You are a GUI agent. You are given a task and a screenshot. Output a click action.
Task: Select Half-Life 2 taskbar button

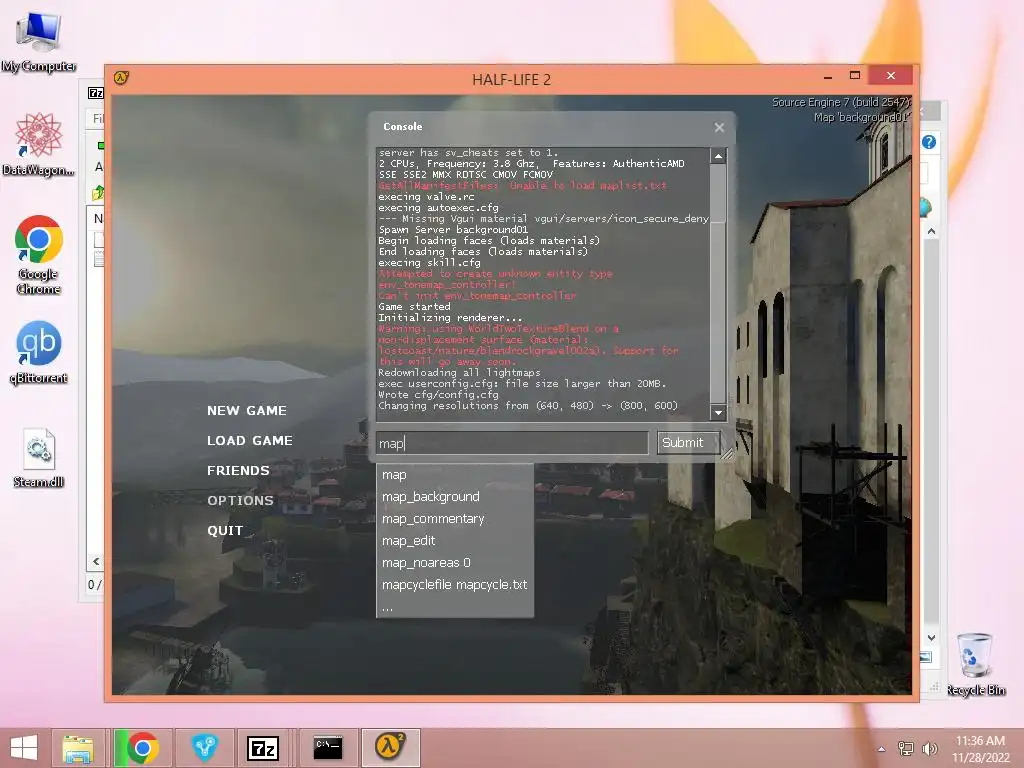point(391,748)
